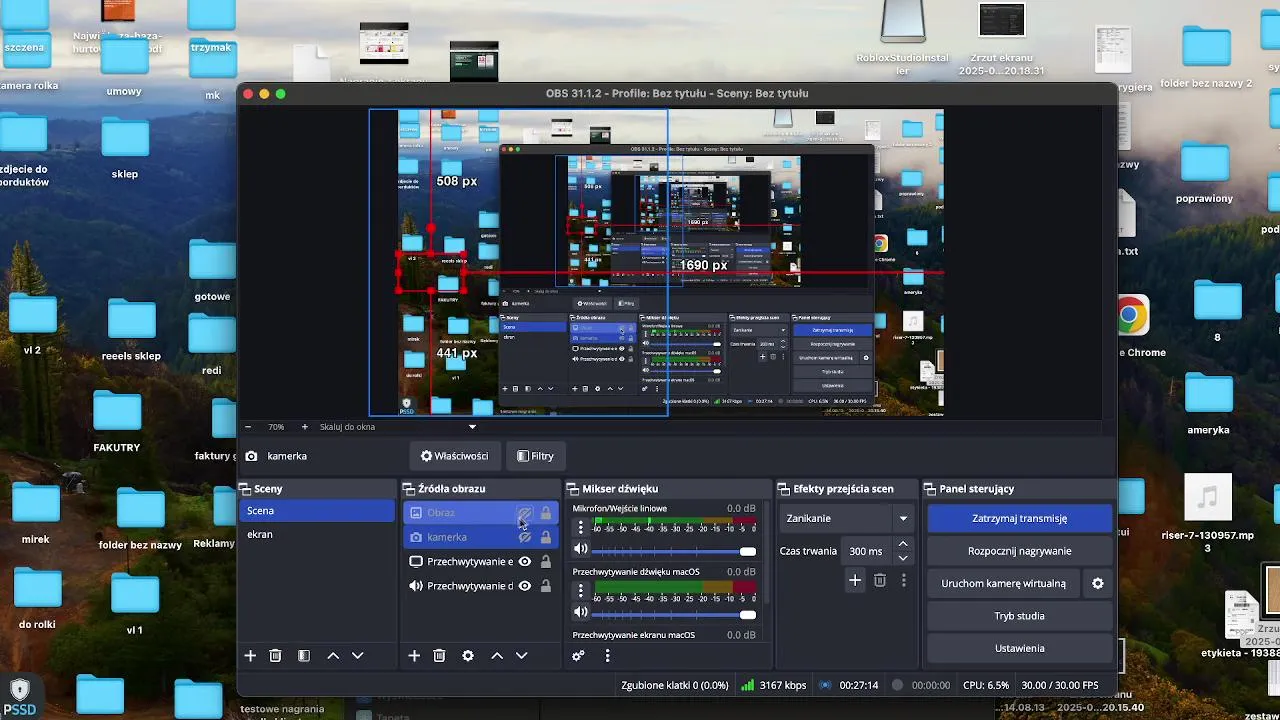
Task: Delete the selected scene with trash icon
Action: click(276, 656)
